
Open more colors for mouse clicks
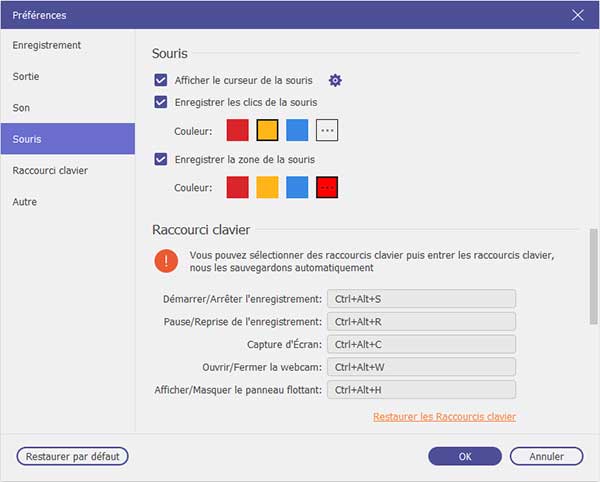coord(327,130)
